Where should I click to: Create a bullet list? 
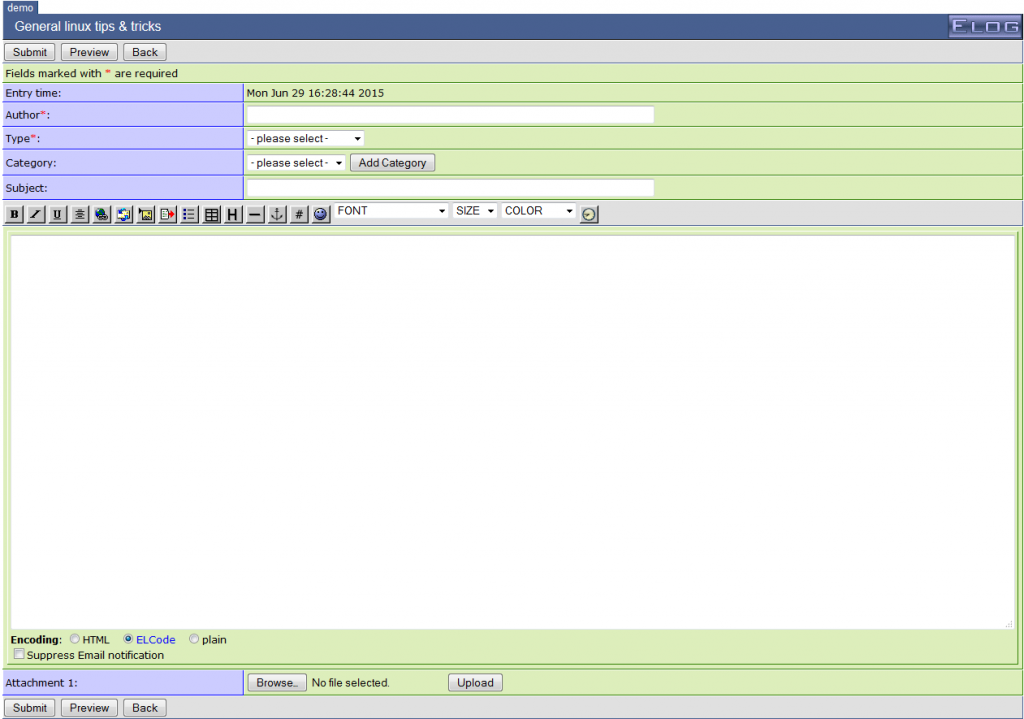189,213
